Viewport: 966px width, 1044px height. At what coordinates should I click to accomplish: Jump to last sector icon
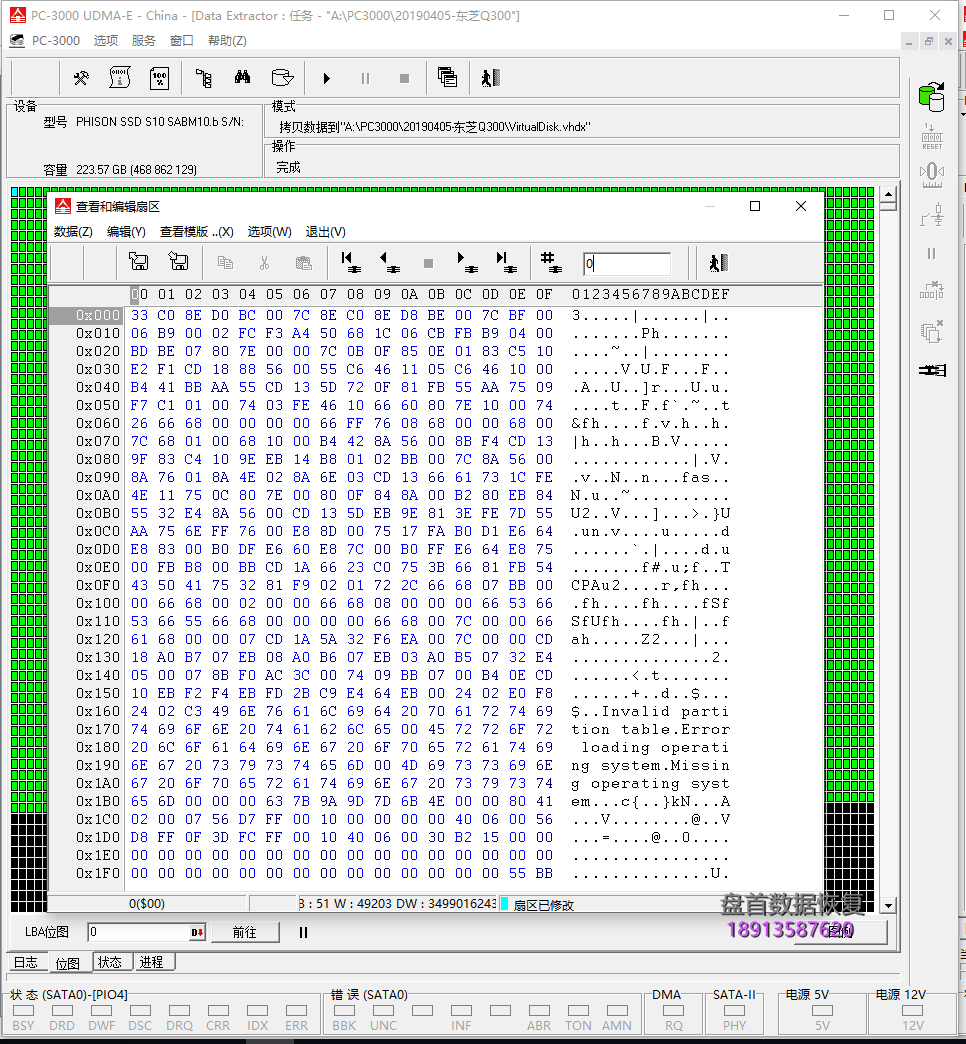(x=507, y=262)
